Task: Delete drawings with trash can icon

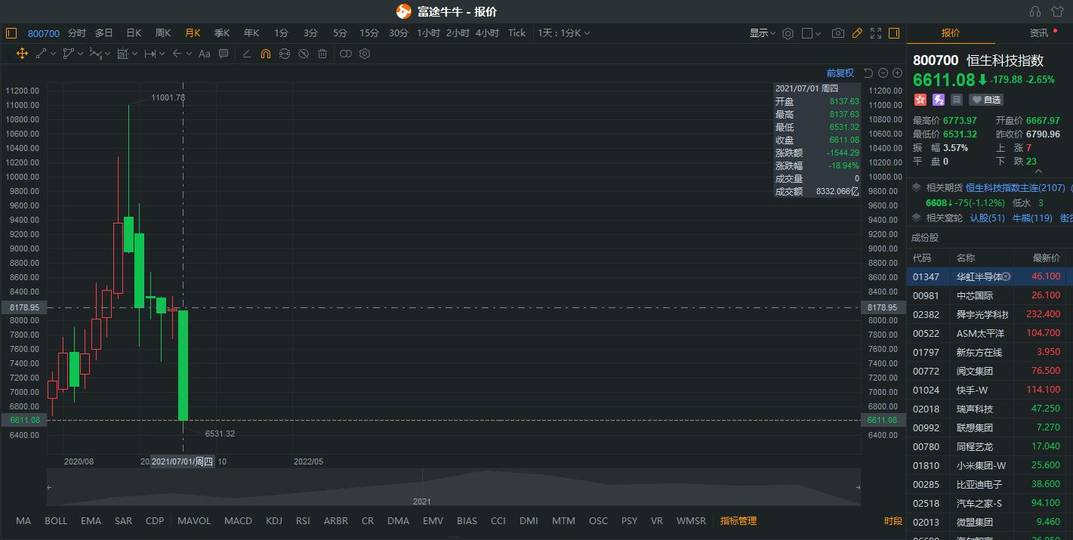Action: (x=322, y=54)
